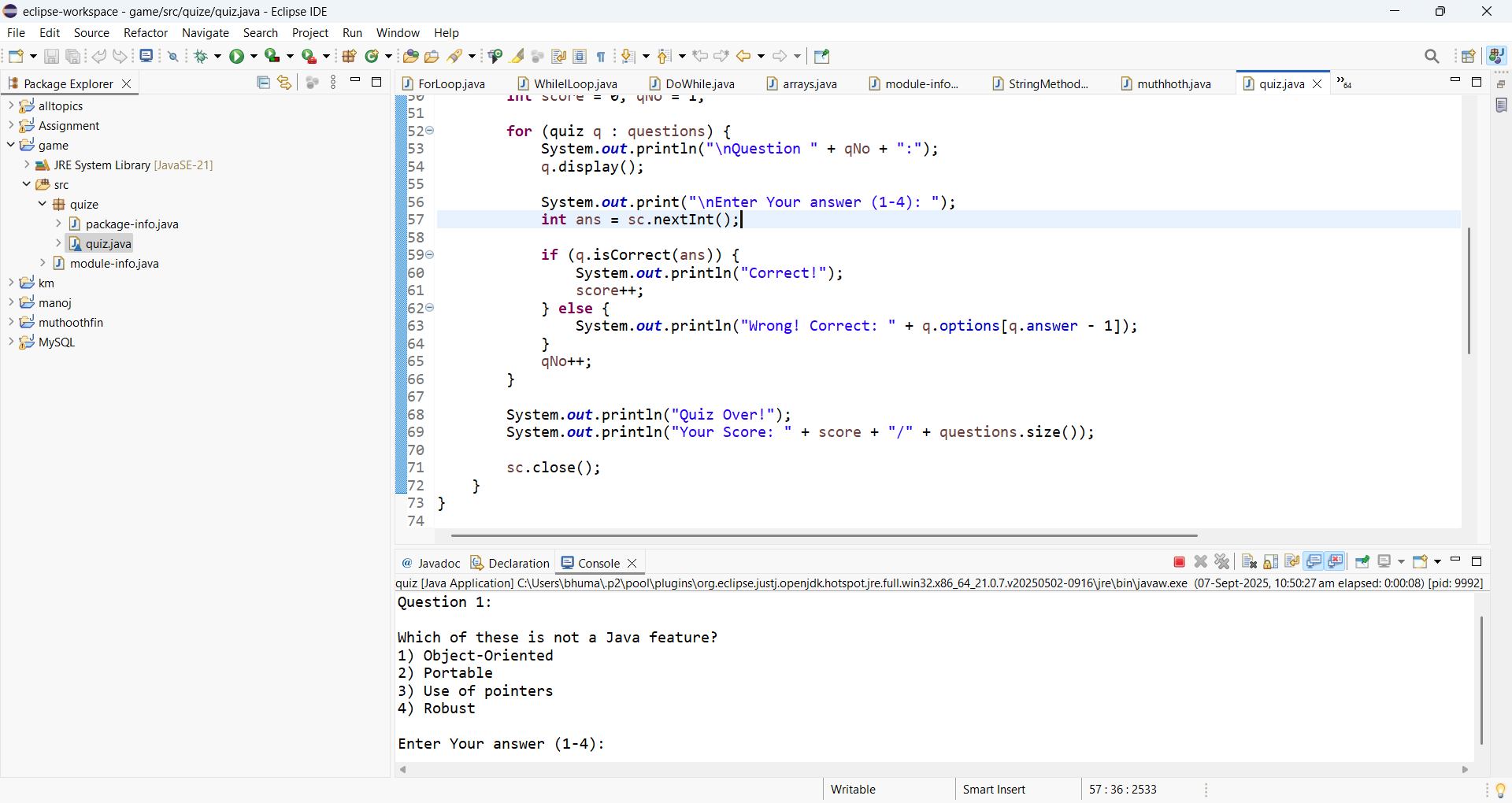Screen dimensions: 1512x803
Task: Collapse the for-loop fold at line 52
Action: [430, 131]
